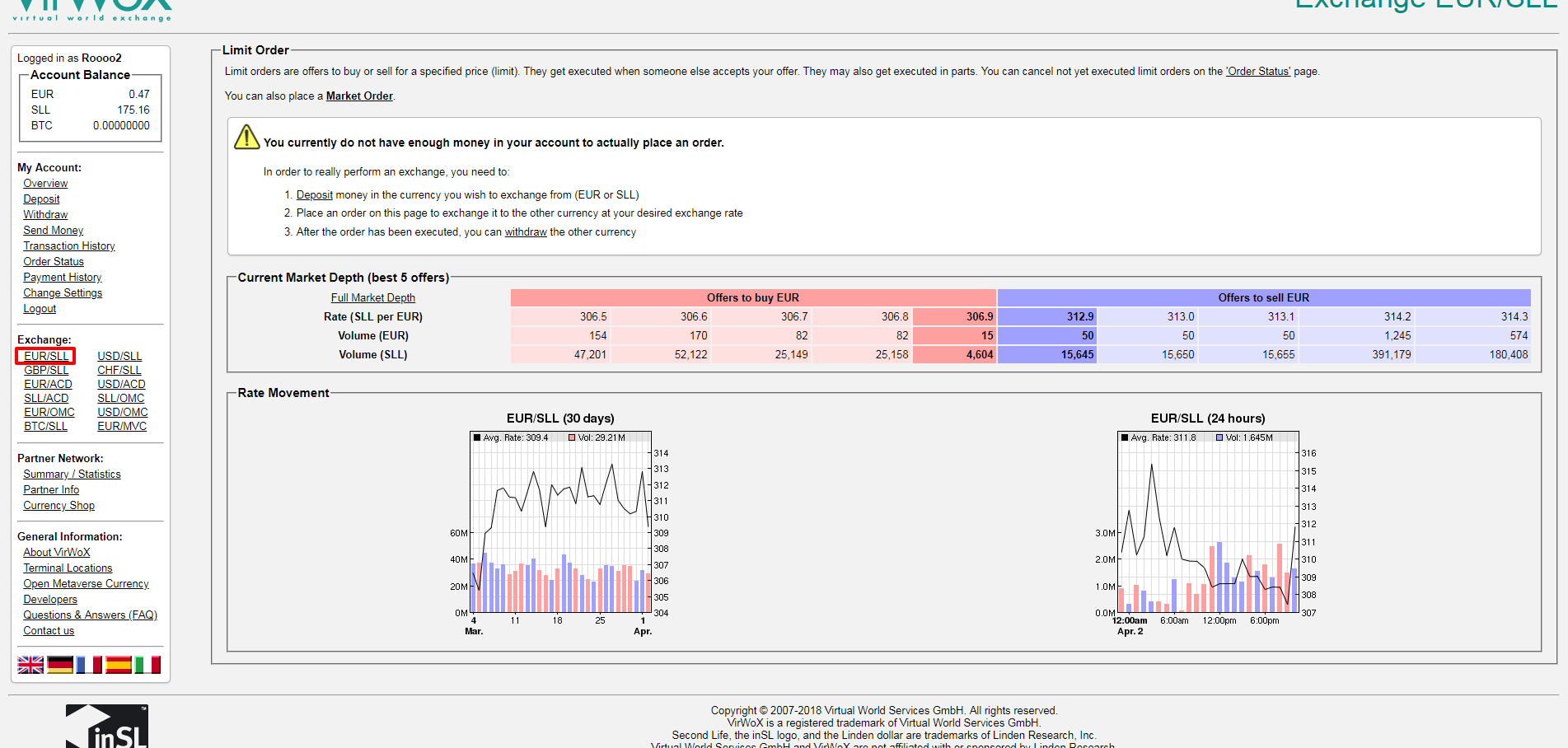Open the Overview account page
This screenshot has height=748, width=1568.
click(45, 184)
